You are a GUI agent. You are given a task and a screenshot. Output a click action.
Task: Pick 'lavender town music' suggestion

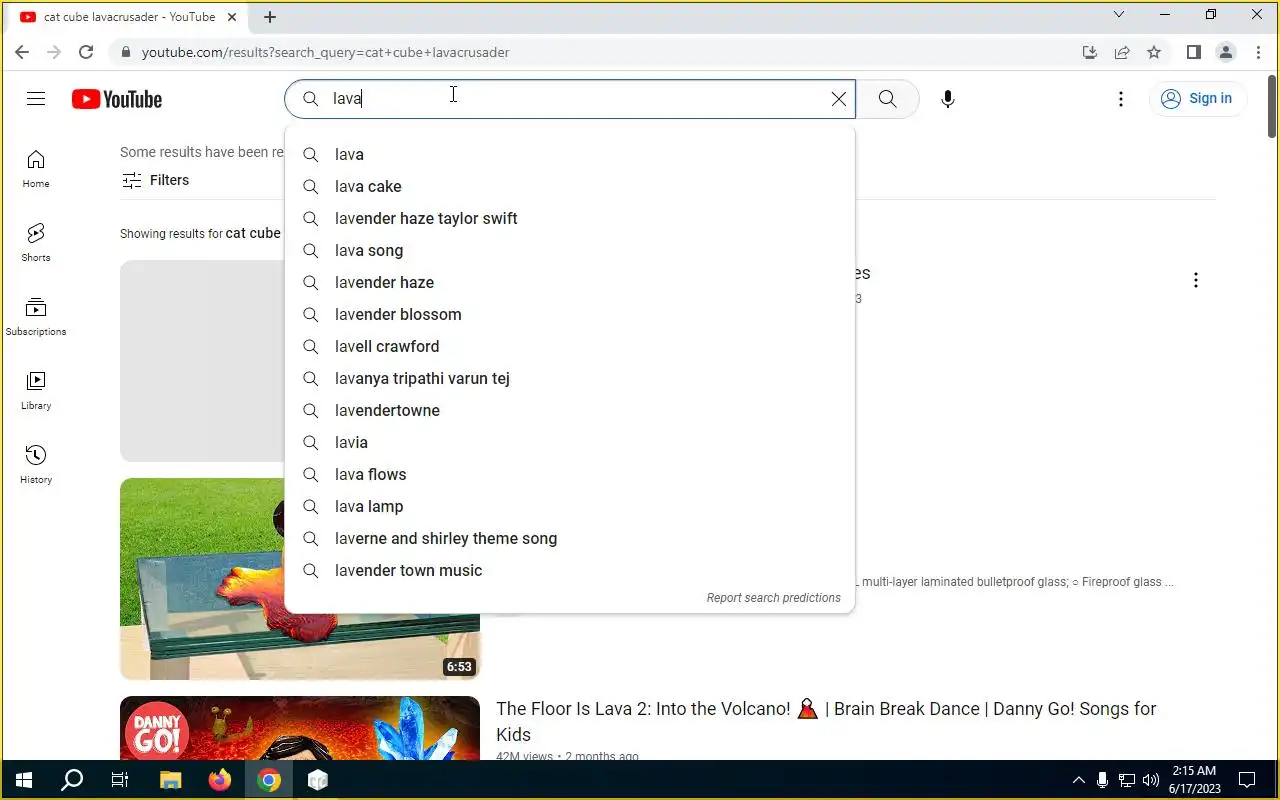(x=570, y=570)
